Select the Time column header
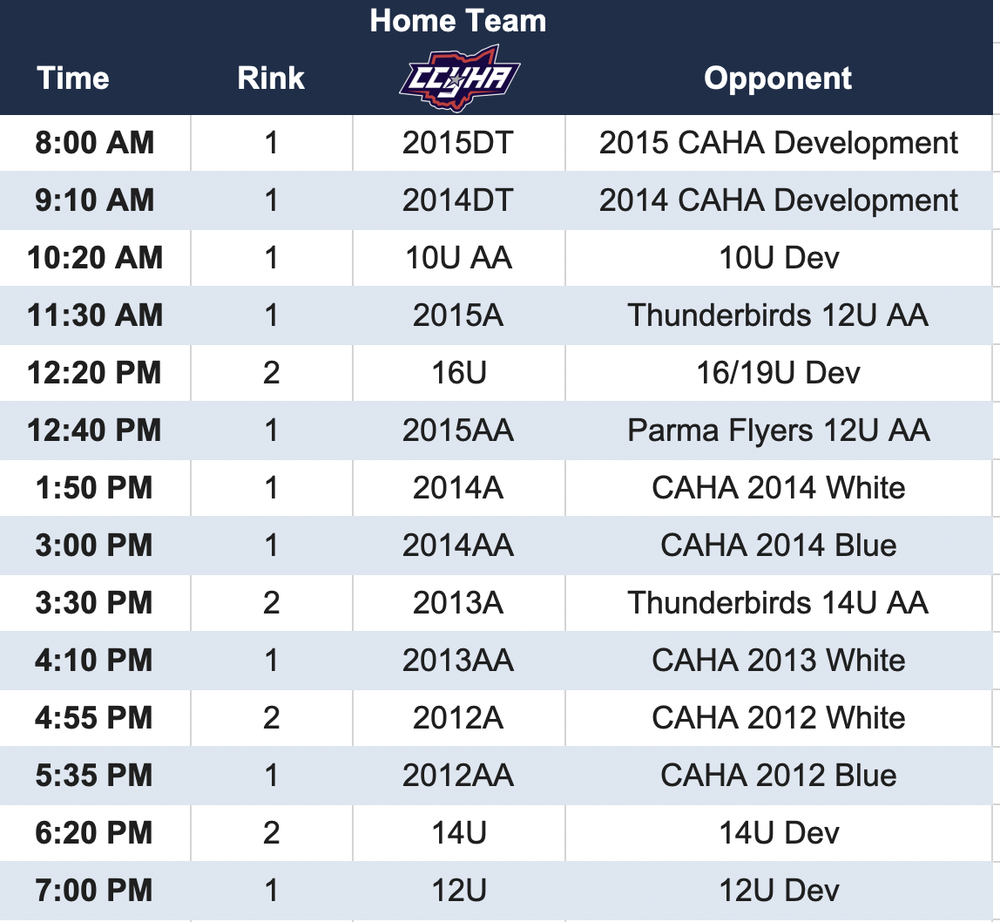 coord(73,78)
